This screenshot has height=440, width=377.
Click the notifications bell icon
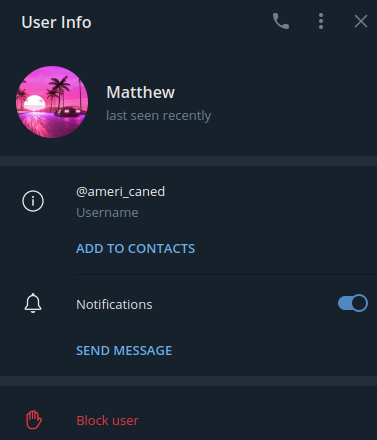[33, 303]
